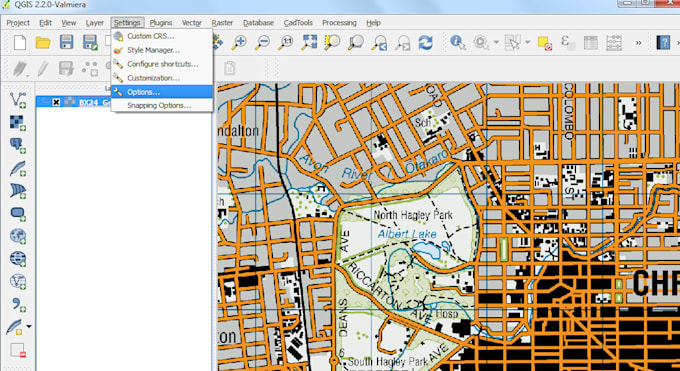The width and height of the screenshot is (680, 371).
Task: Click the Current Edits pencils icon
Action: point(20,69)
